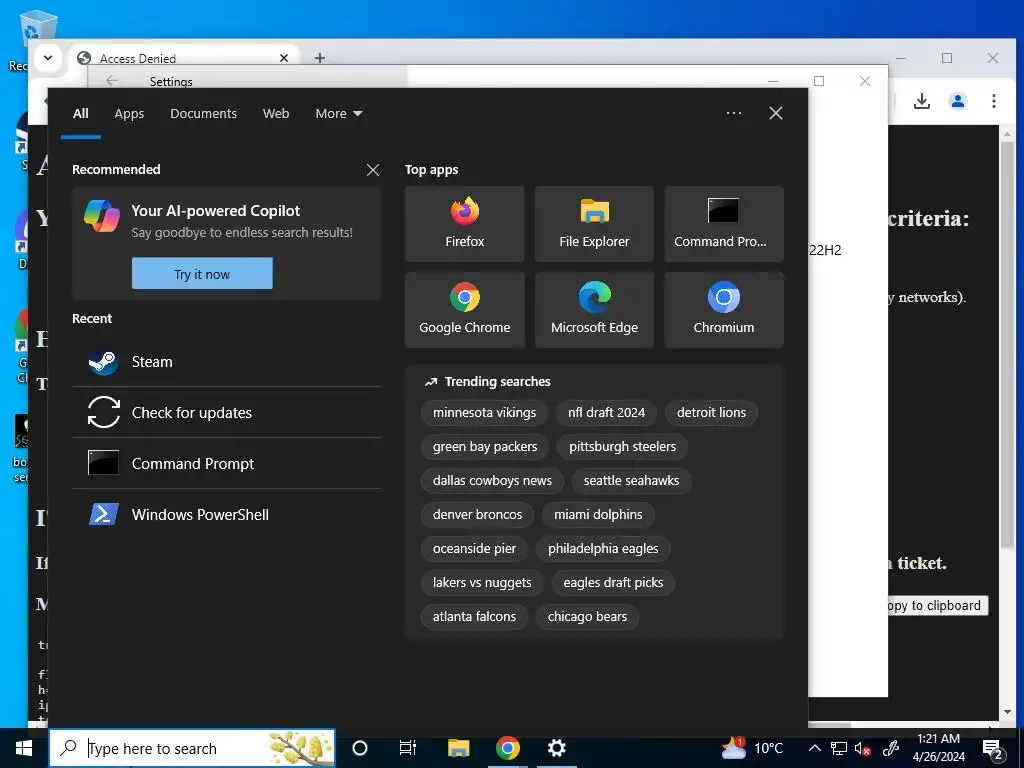Image resolution: width=1024 pixels, height=768 pixels.
Task: Search trending pittsburgh steelers
Action: pos(622,447)
